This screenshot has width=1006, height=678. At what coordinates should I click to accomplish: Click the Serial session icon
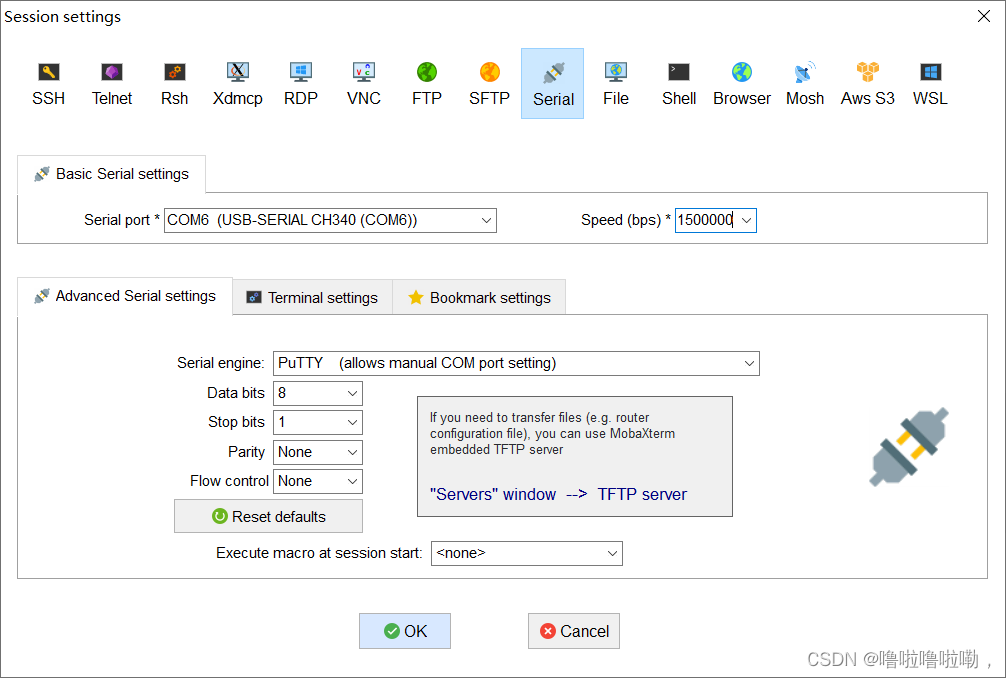tap(552, 83)
